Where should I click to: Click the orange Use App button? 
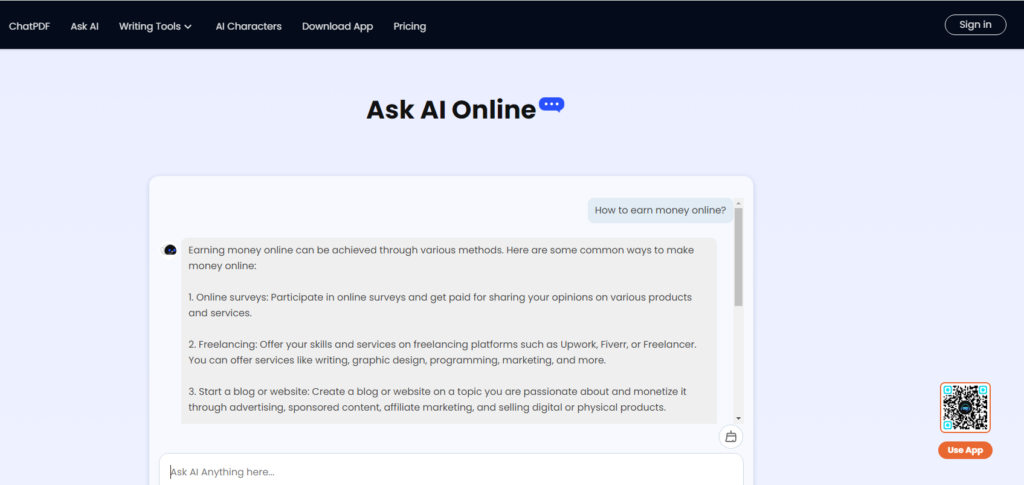click(x=965, y=450)
